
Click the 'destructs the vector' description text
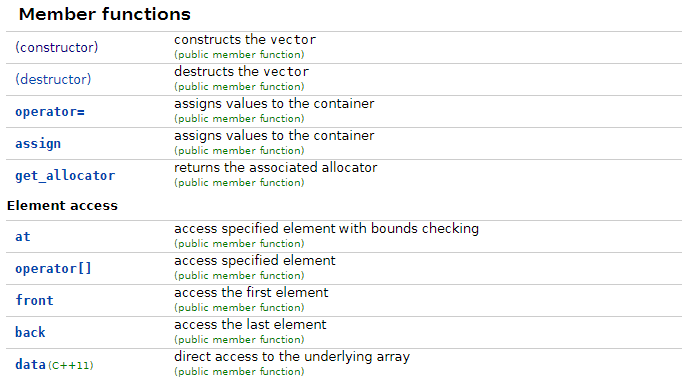[241, 71]
